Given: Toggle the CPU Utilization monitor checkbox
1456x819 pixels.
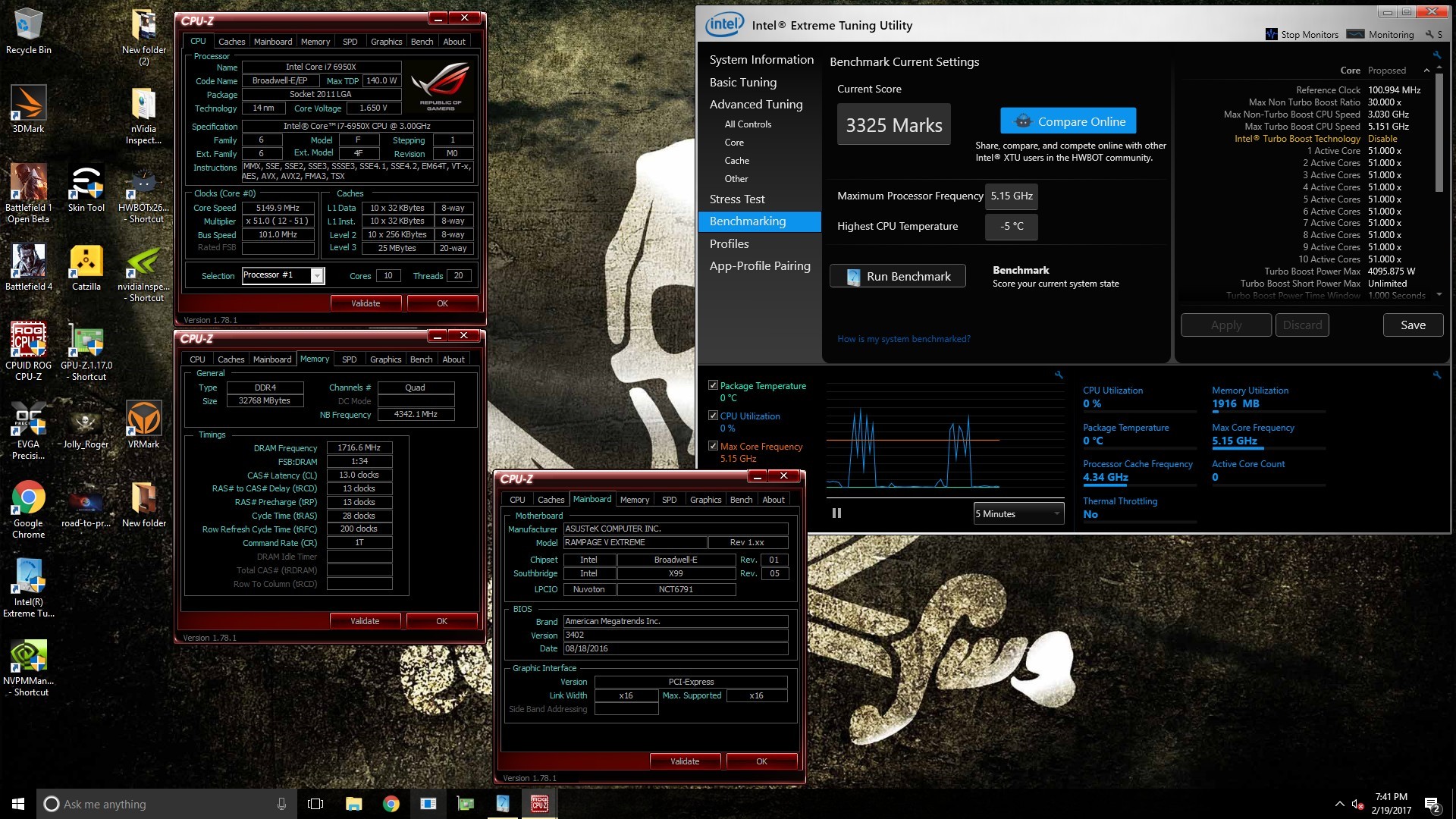Looking at the screenshot, I should (713, 416).
